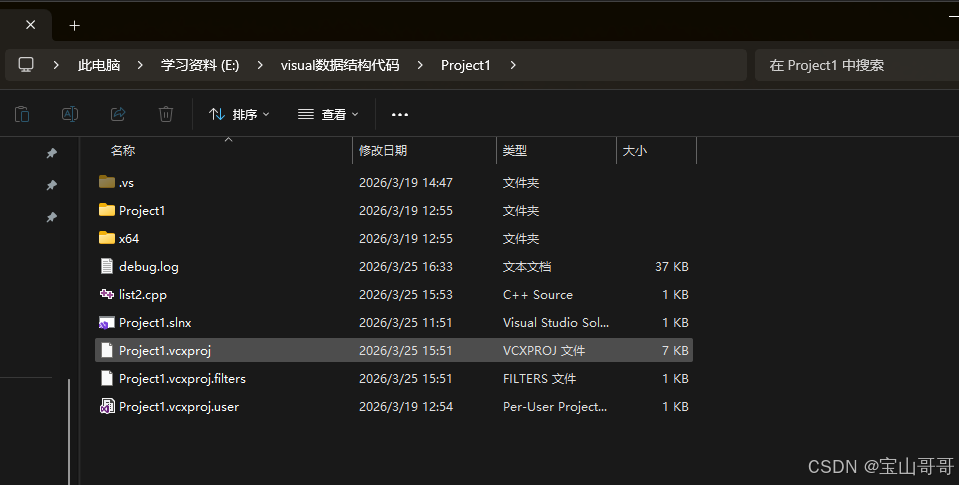This screenshot has height=485, width=959.
Task: Click the navigation pane scrollbar
Action: [x=69, y=431]
